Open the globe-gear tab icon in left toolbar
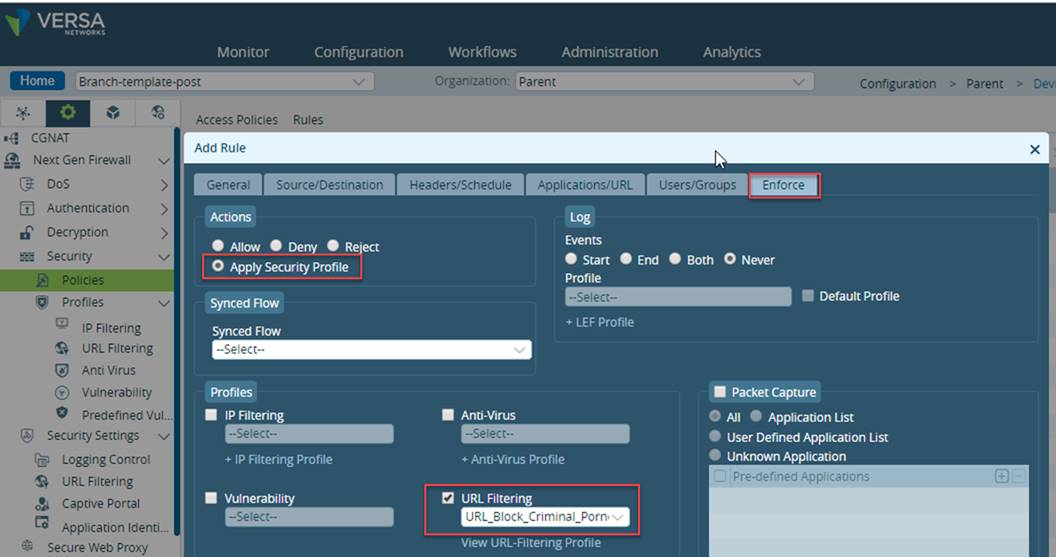1056x557 pixels. click(x=158, y=113)
